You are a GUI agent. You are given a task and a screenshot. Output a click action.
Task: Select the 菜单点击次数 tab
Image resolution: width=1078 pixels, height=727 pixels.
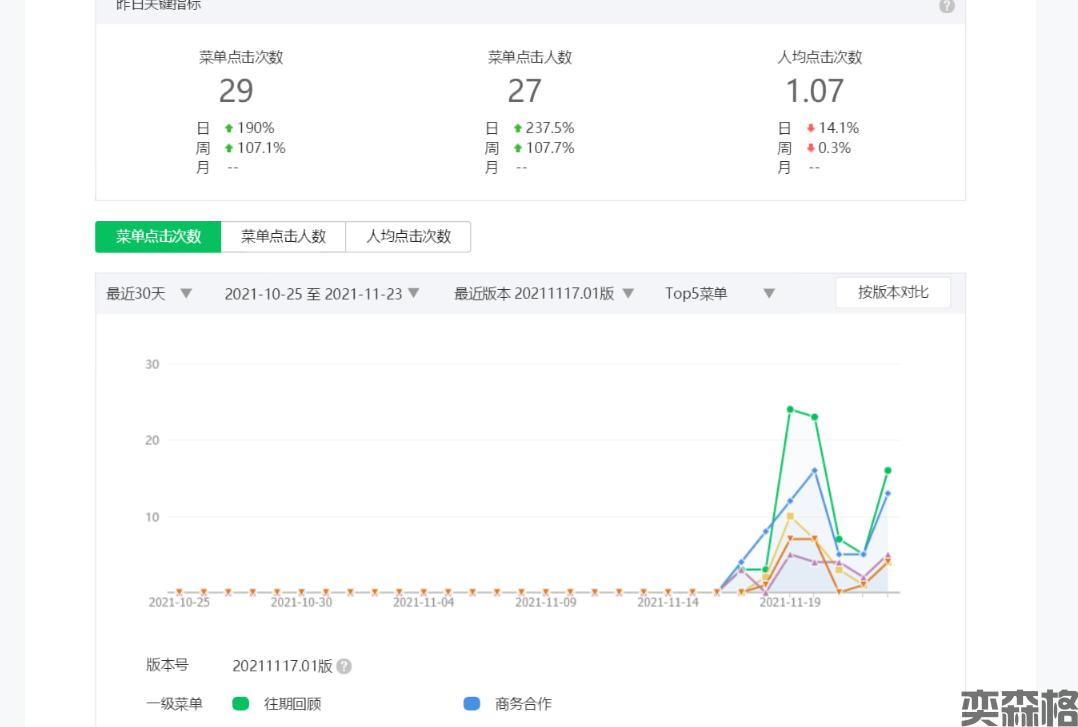point(158,237)
